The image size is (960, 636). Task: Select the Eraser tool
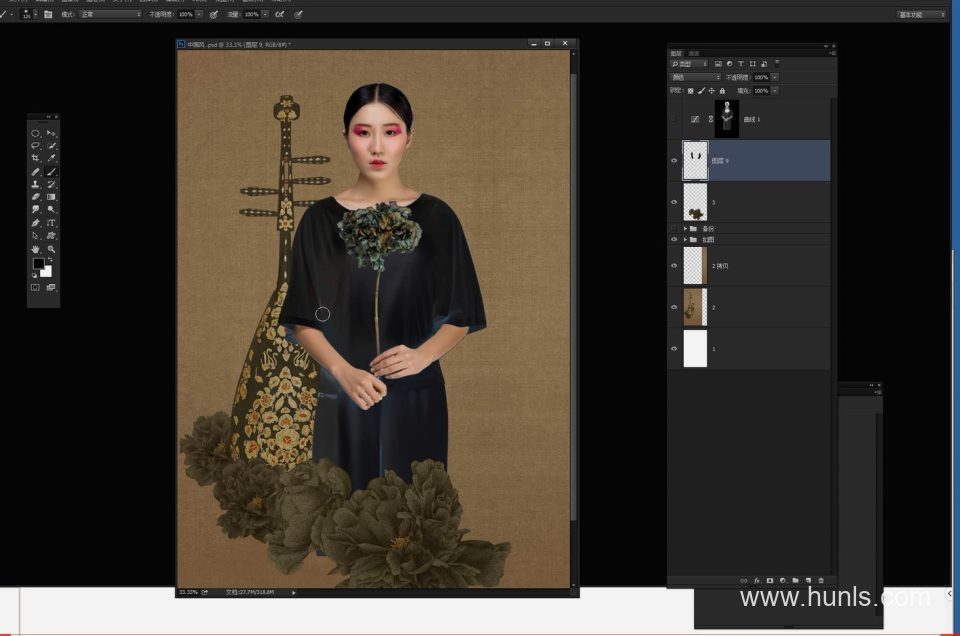coord(36,197)
